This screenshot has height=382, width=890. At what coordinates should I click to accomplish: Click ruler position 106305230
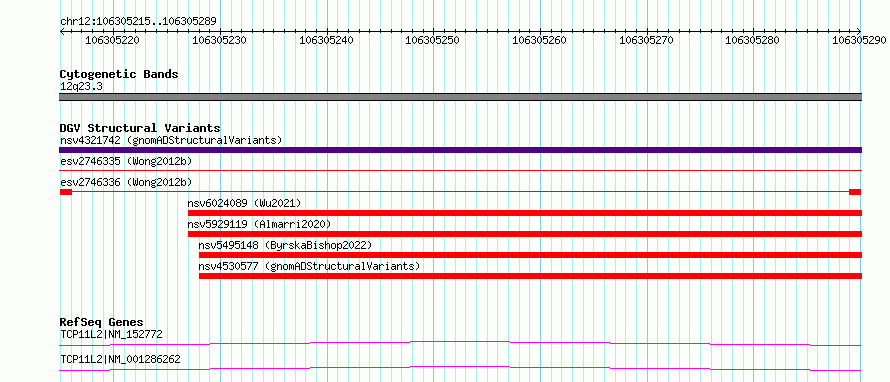click(x=220, y=41)
